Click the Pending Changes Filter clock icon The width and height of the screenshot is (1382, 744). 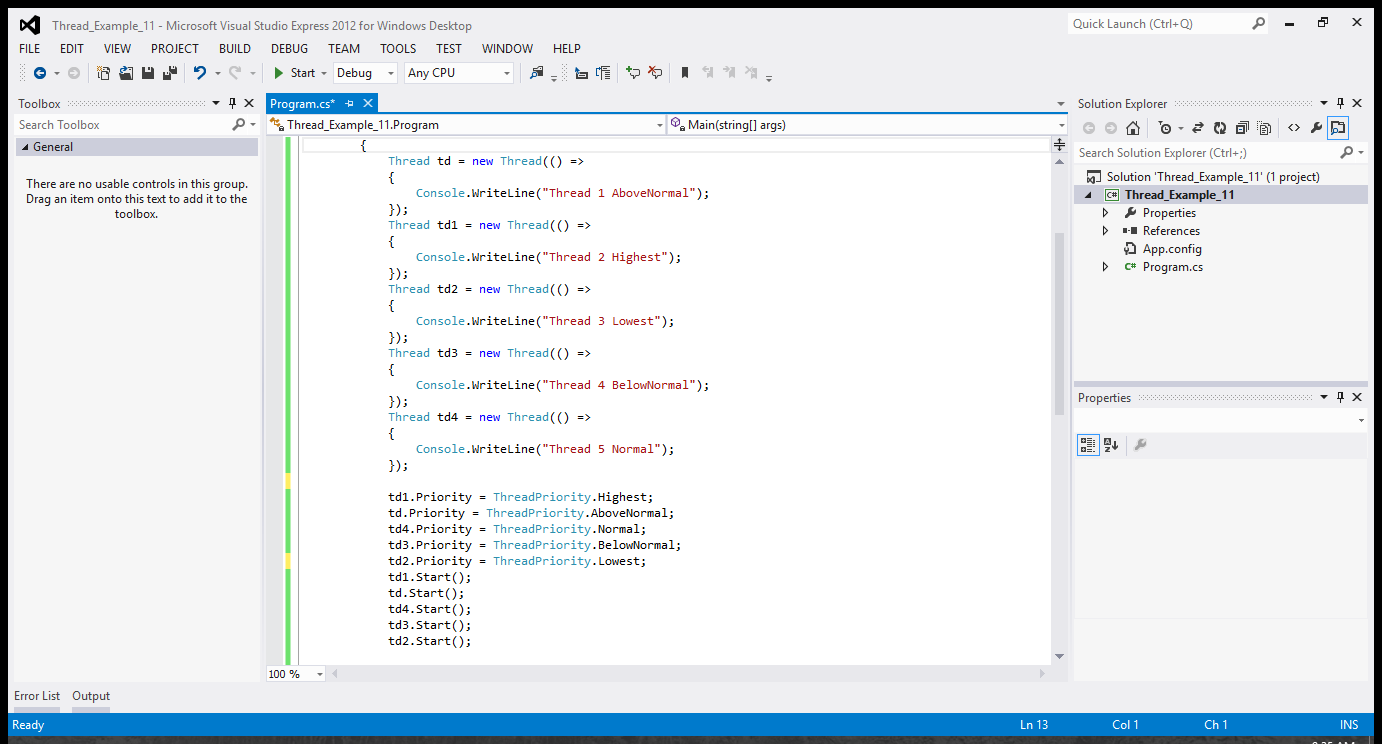(x=1165, y=128)
